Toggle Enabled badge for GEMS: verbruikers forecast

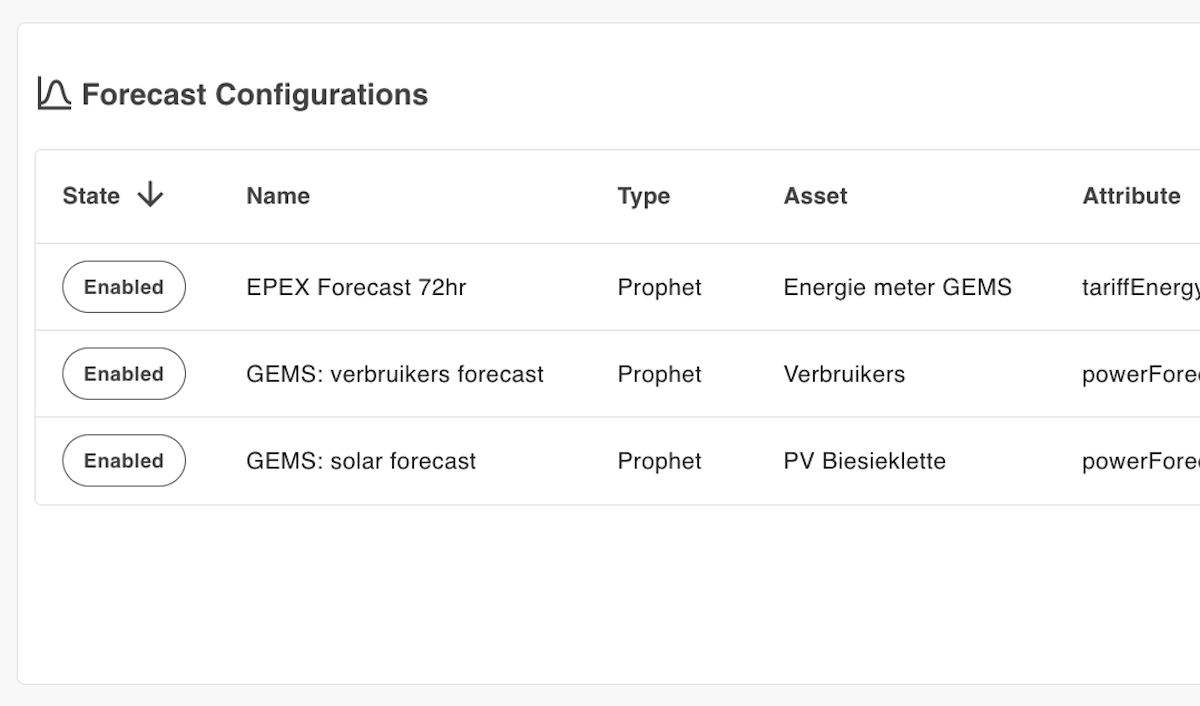[124, 374]
